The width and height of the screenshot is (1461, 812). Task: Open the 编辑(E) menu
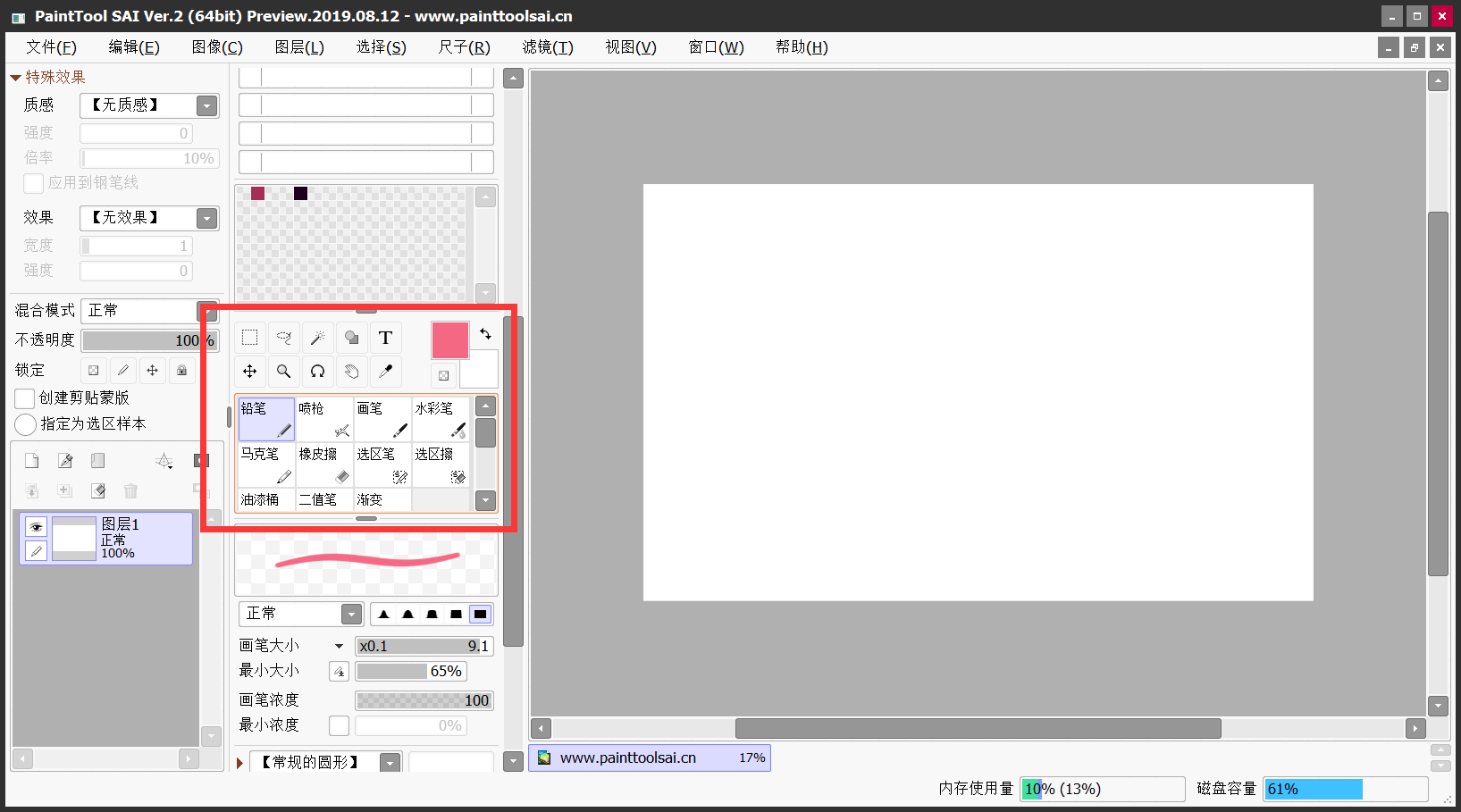point(134,47)
